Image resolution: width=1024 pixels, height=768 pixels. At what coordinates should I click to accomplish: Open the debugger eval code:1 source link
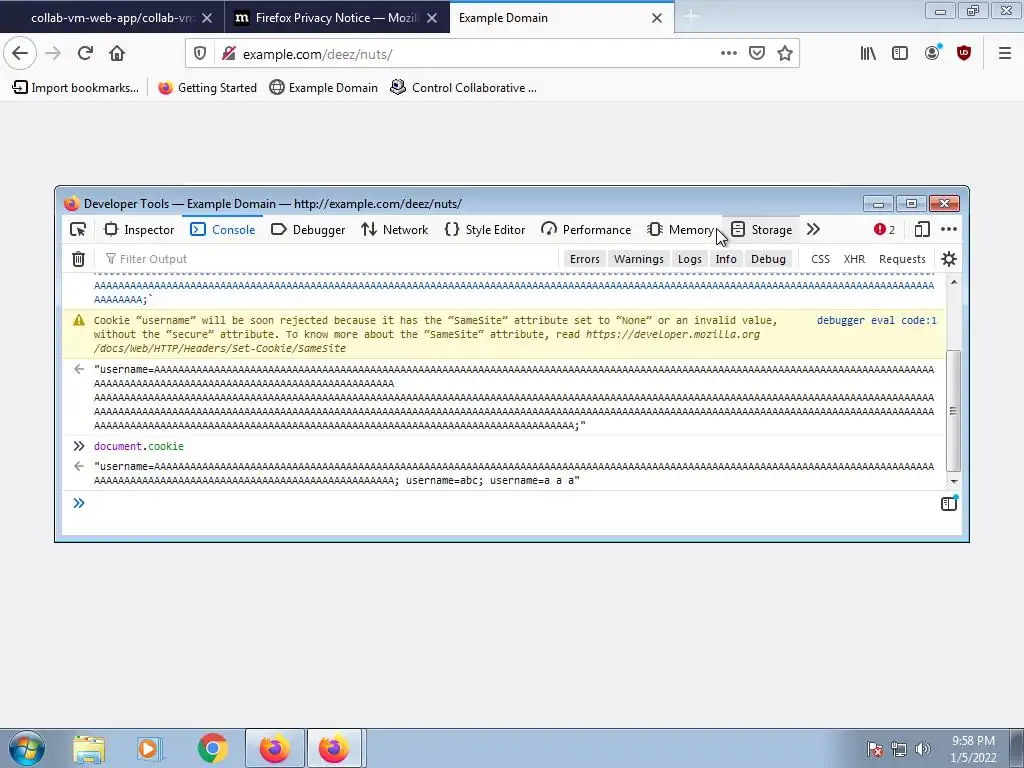point(876,321)
